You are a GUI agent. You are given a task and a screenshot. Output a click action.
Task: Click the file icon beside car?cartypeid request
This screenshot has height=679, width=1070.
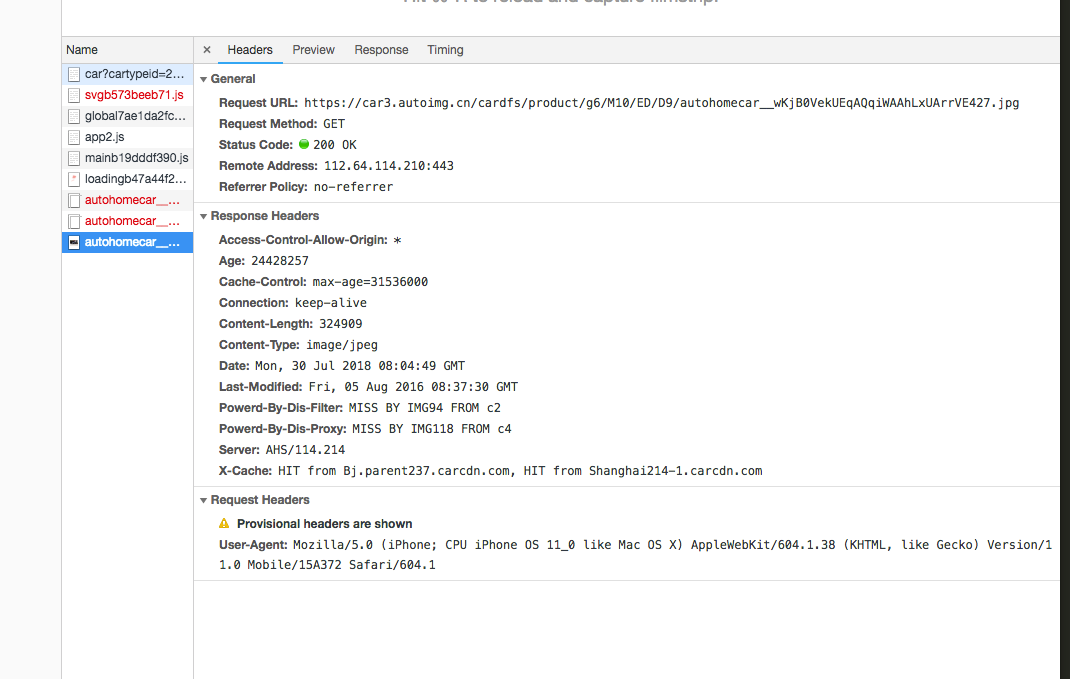(73, 74)
